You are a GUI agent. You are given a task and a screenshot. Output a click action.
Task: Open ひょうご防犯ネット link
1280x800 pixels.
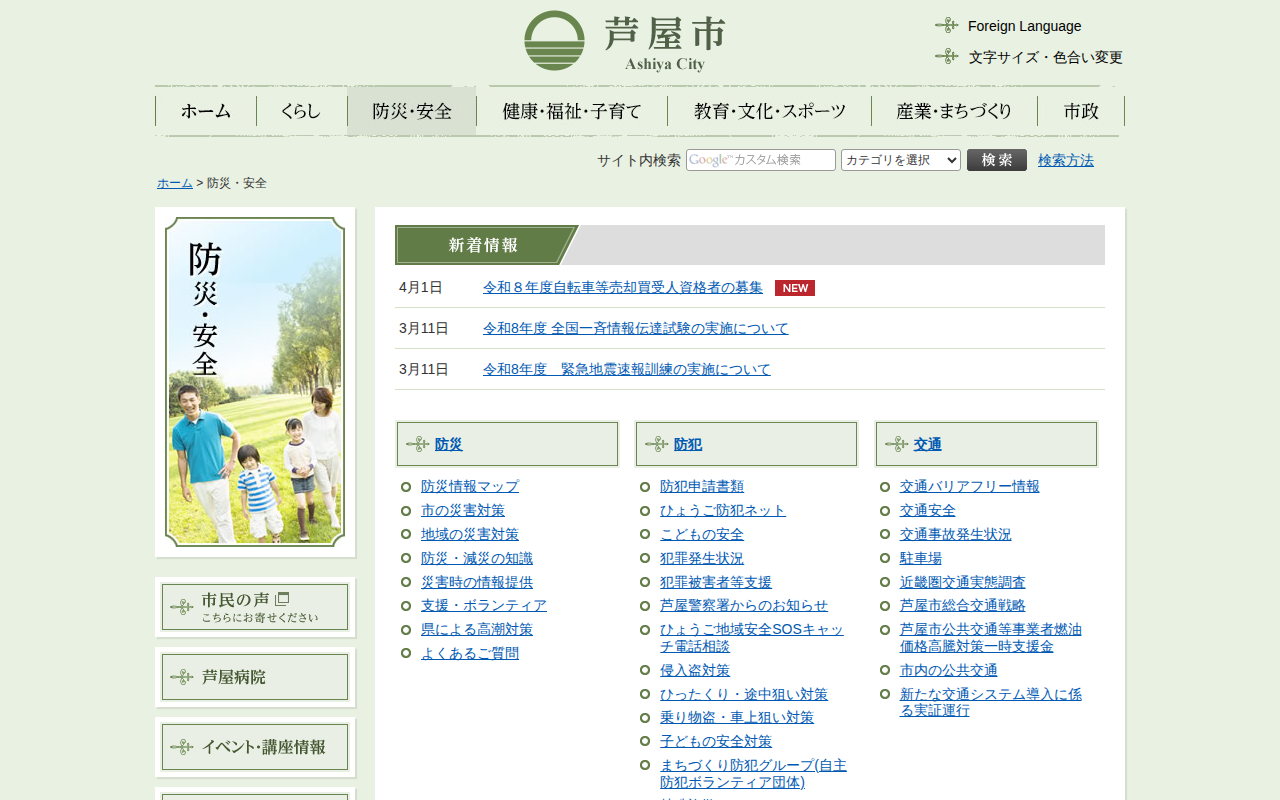(x=723, y=510)
